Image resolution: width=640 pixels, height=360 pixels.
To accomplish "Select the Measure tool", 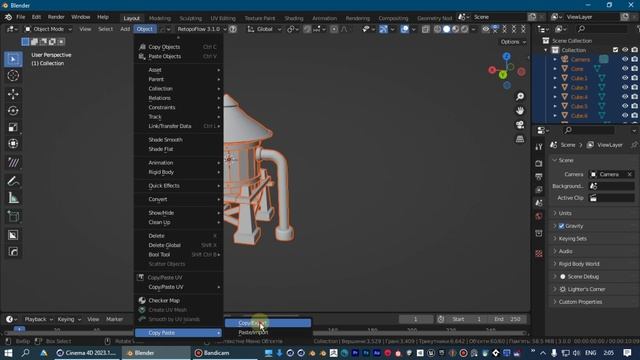I will 13,198.
